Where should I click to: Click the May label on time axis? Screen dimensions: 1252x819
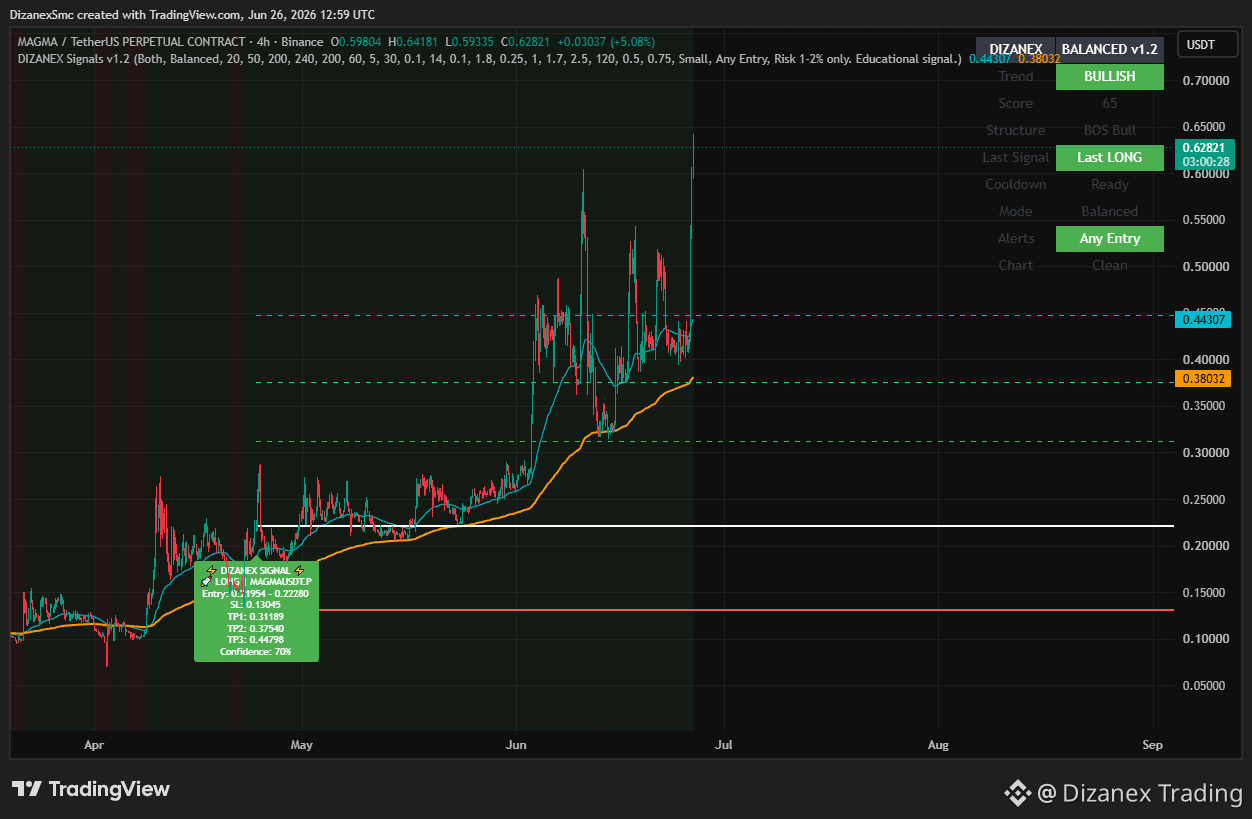(301, 745)
